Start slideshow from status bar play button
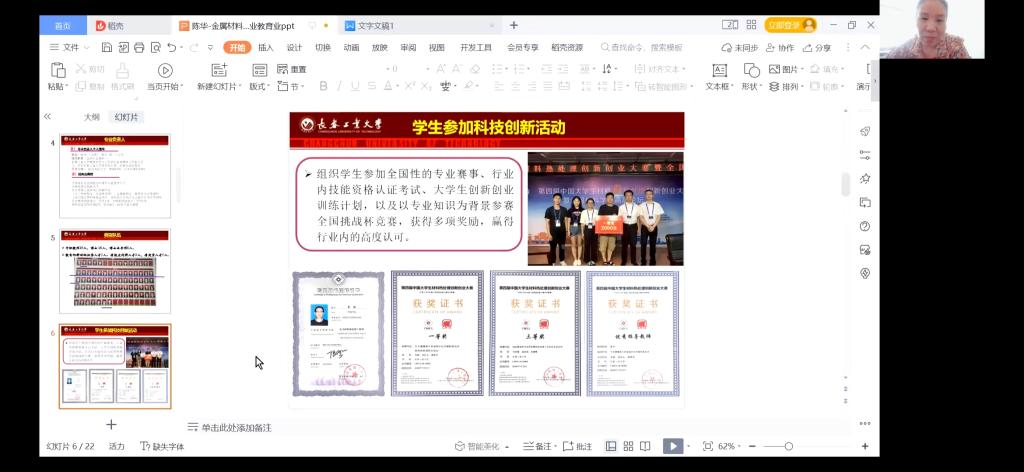Viewport: 1024px width, 472px height. pos(673,446)
